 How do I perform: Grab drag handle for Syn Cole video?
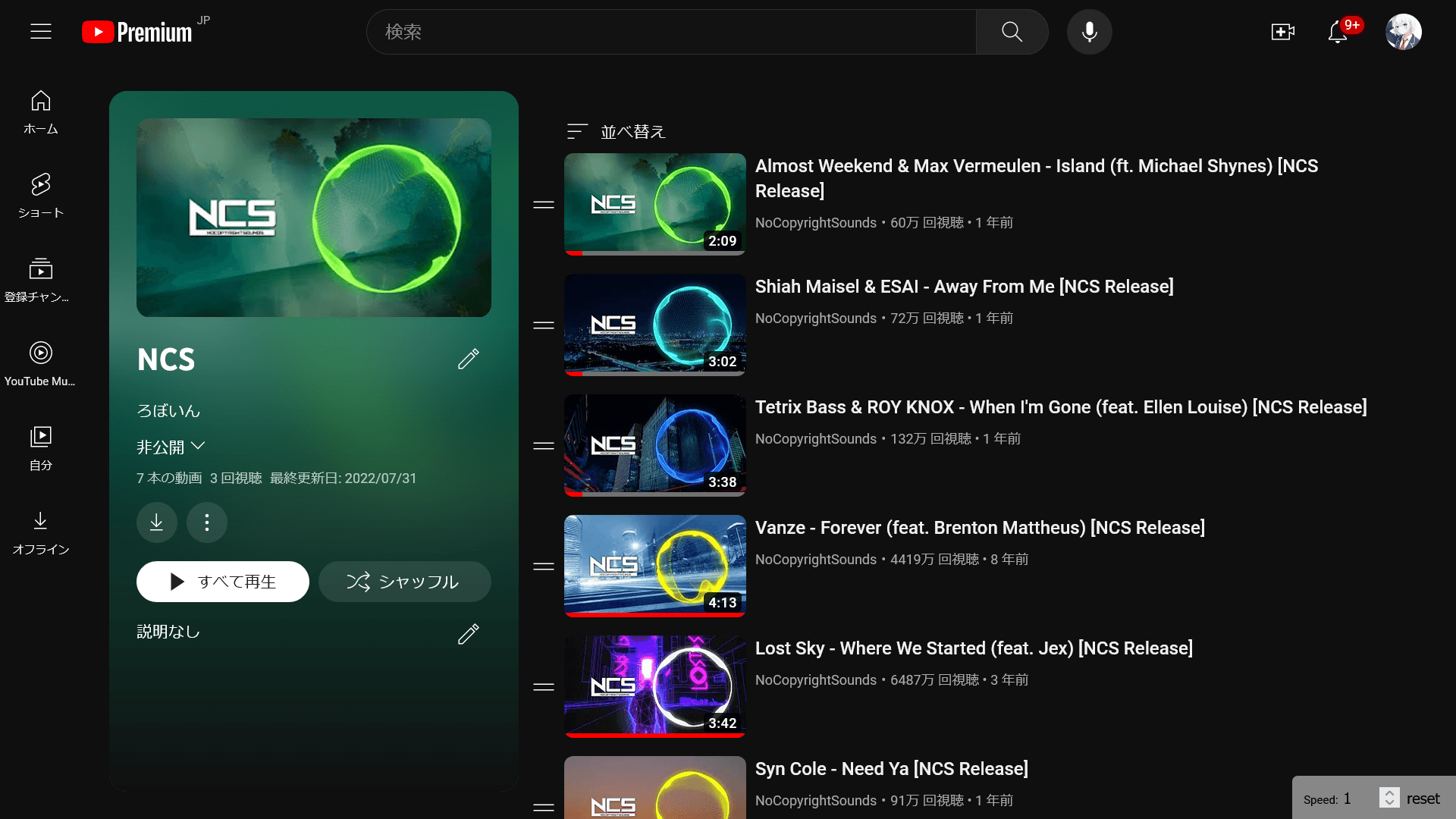pyautogui.click(x=544, y=808)
